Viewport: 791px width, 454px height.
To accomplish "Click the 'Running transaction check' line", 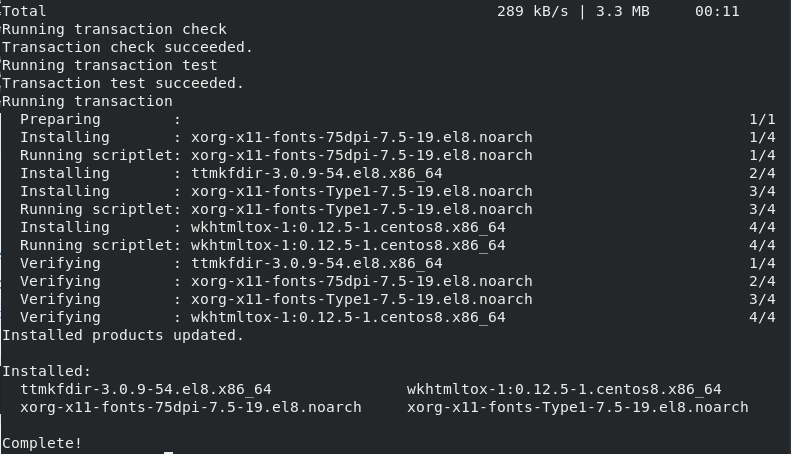I will [x=115, y=29].
